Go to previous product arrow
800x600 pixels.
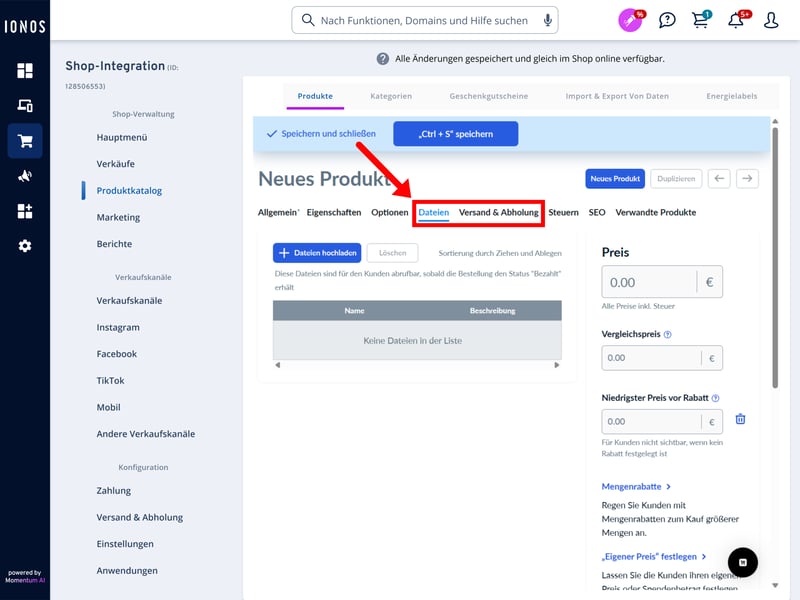click(719, 178)
